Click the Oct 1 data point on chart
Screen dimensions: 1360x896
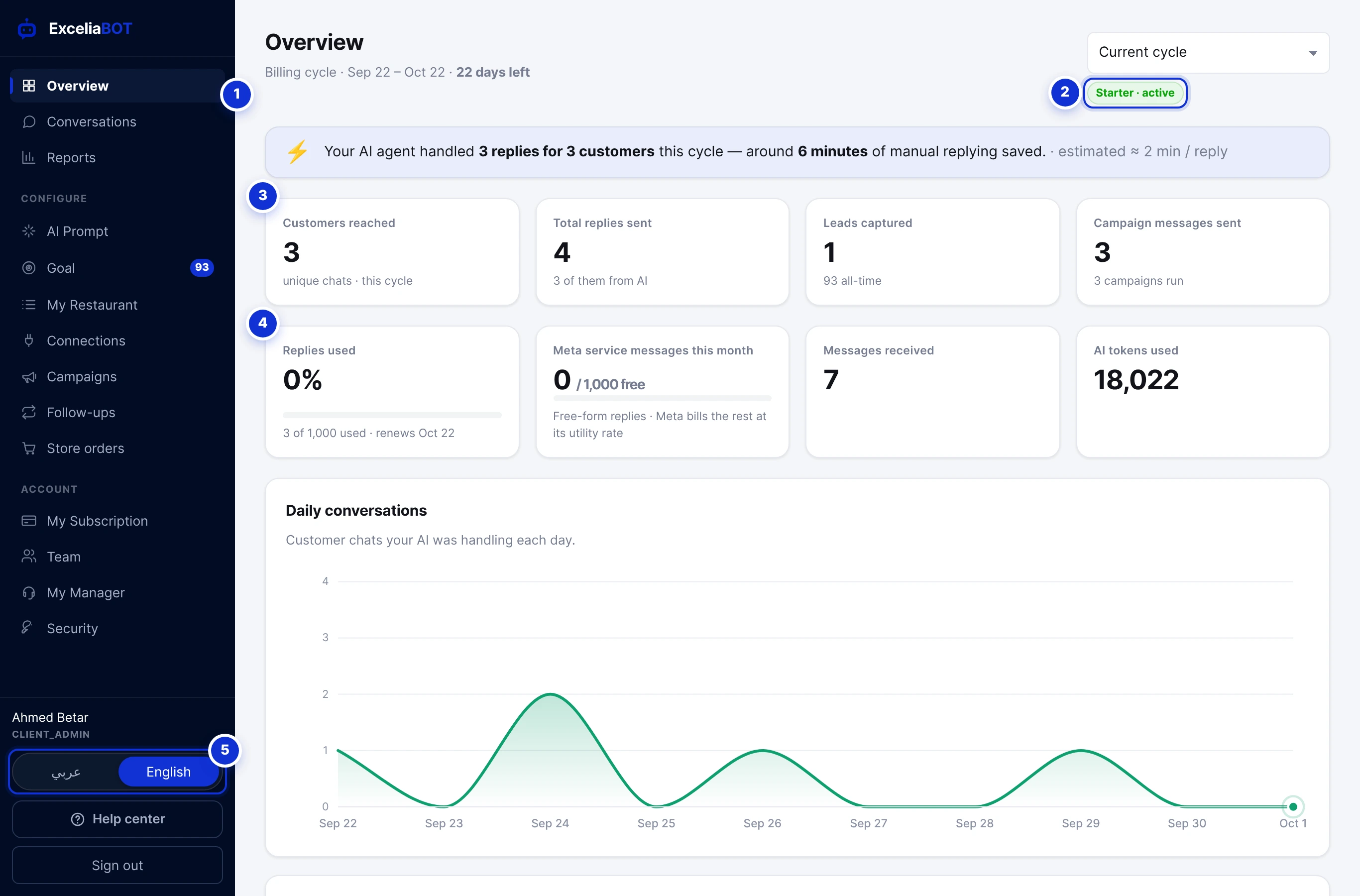click(x=1293, y=806)
